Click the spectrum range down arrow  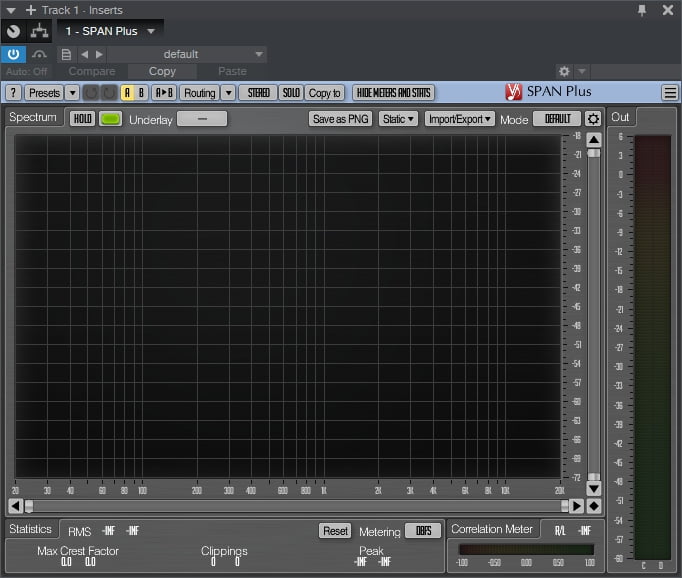point(594,488)
